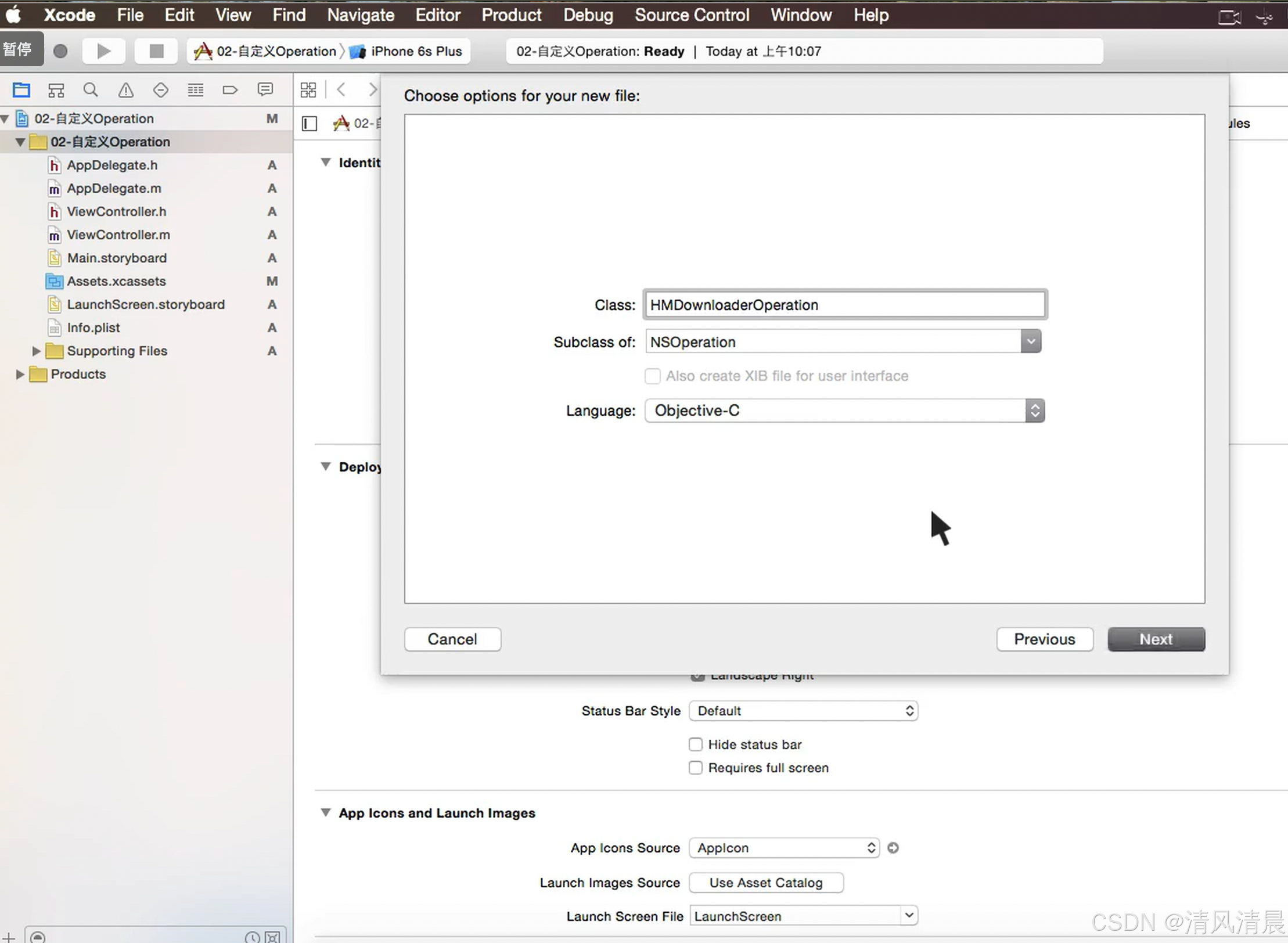Click the Cancel button
The width and height of the screenshot is (1288, 943).
tap(452, 639)
